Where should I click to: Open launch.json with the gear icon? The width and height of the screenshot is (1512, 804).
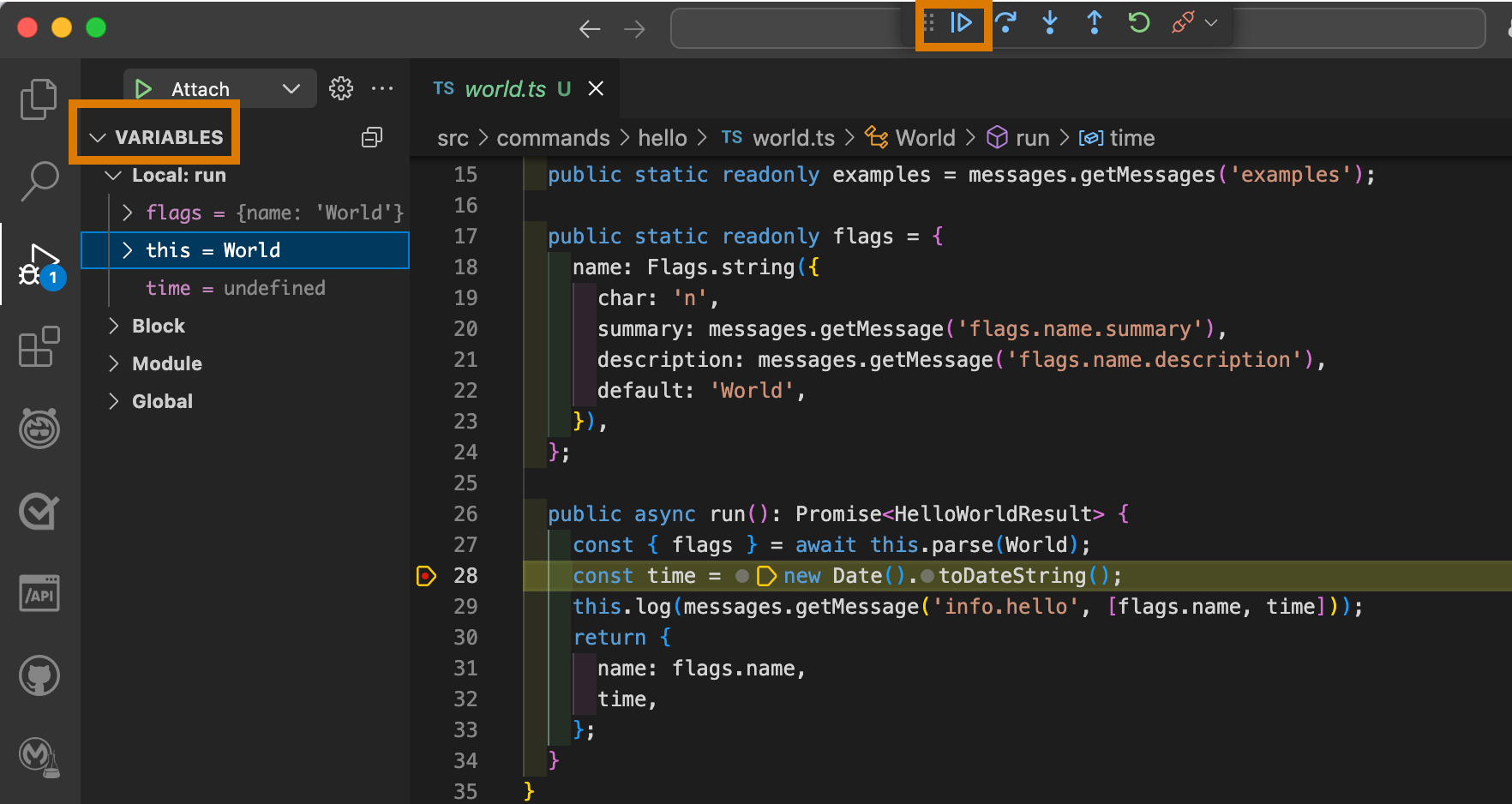point(341,88)
